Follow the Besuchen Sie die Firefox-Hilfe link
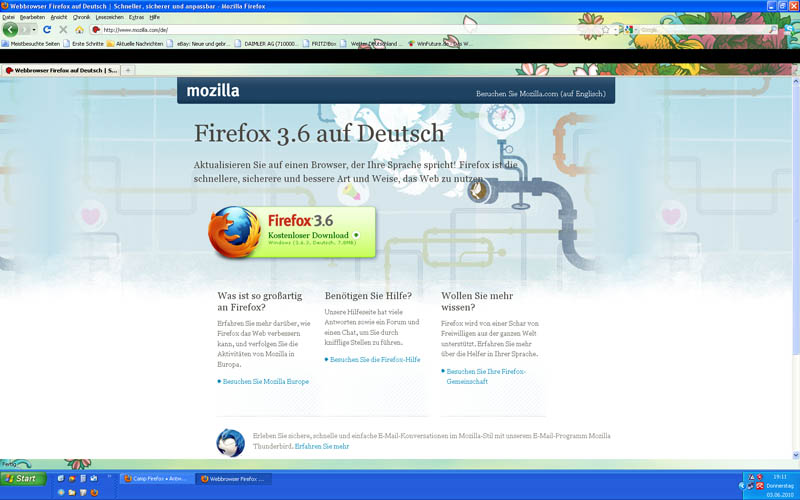Image resolution: width=800 pixels, height=500 pixels. pyautogui.click(x=375, y=360)
